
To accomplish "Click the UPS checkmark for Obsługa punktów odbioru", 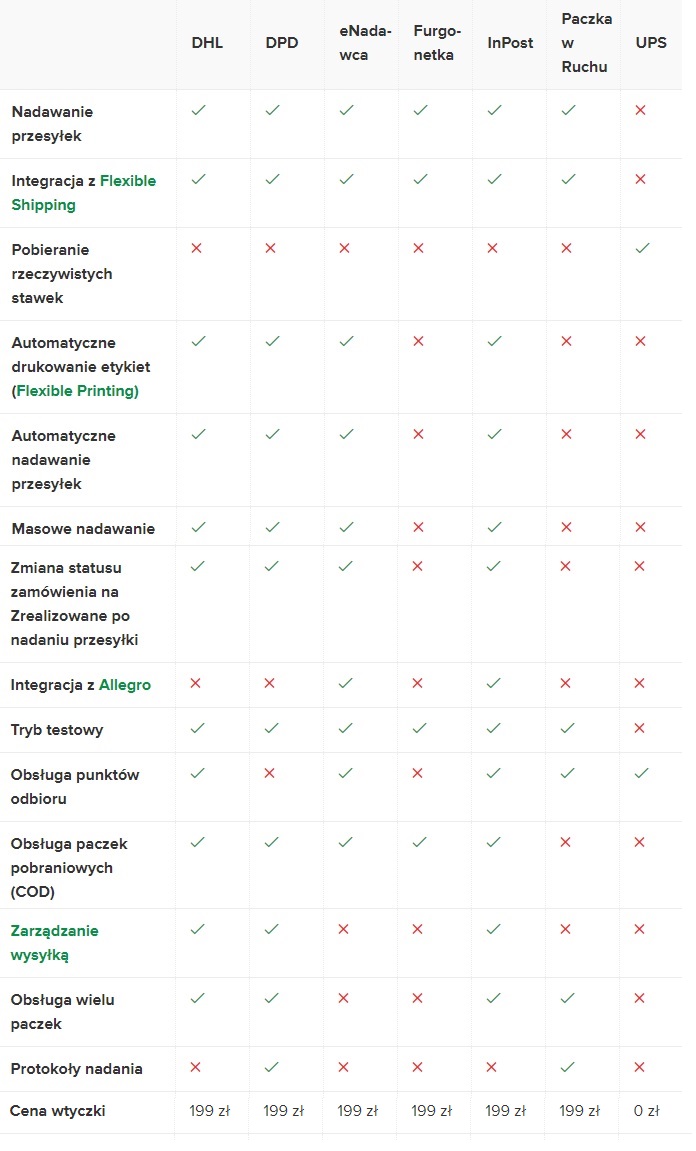I will pyautogui.click(x=642, y=773).
